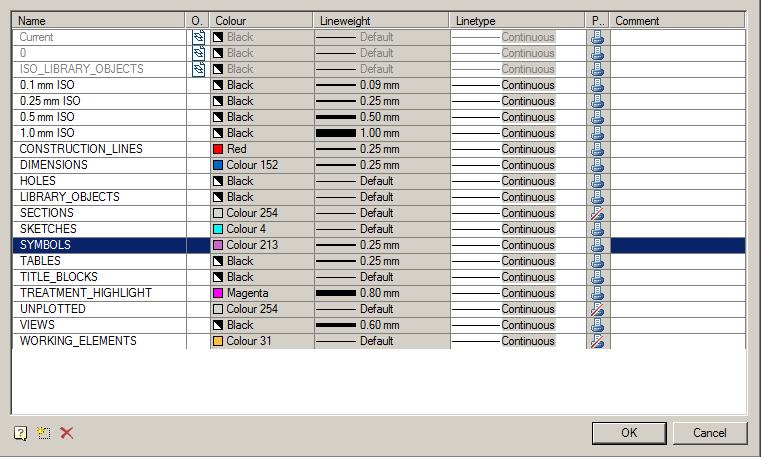Click the Red colour swatch for CONSTRUCTION_LINES

218,149
